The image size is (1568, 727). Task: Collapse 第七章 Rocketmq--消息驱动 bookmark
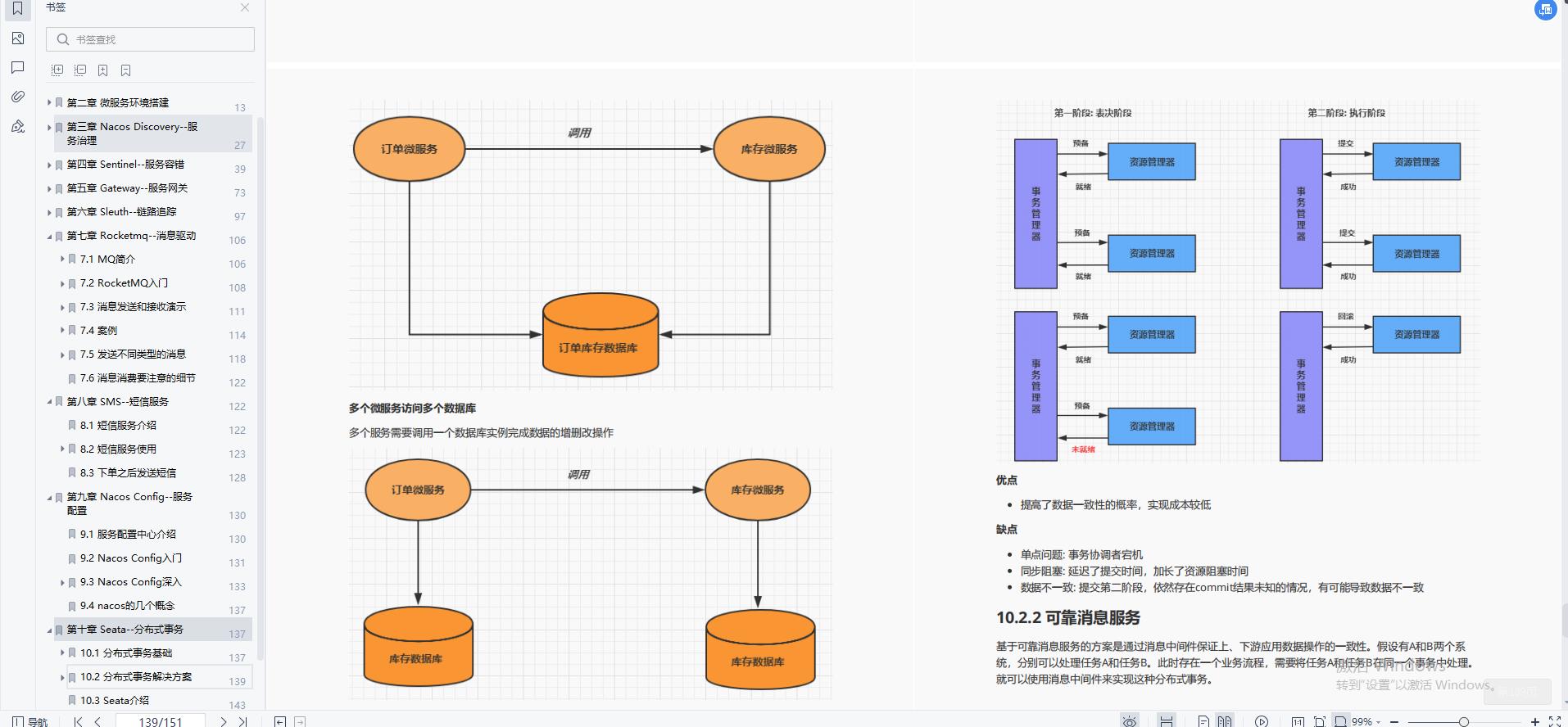click(x=49, y=236)
